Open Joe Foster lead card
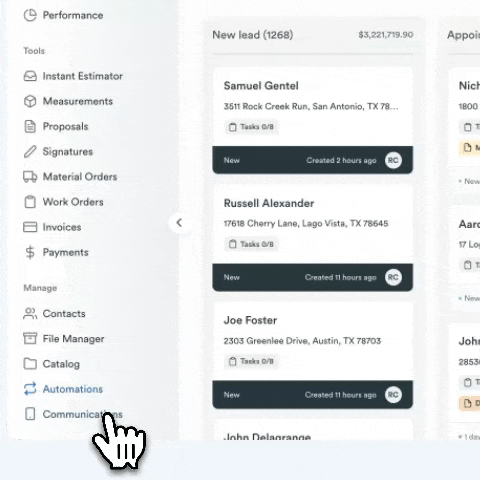The image size is (480, 480). pos(313,355)
